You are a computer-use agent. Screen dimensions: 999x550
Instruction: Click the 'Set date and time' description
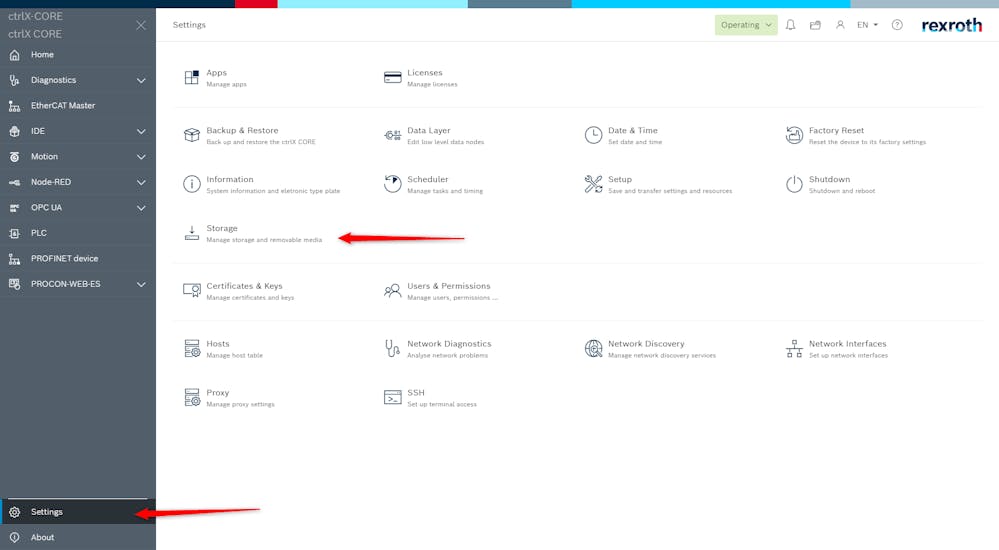(x=635, y=142)
